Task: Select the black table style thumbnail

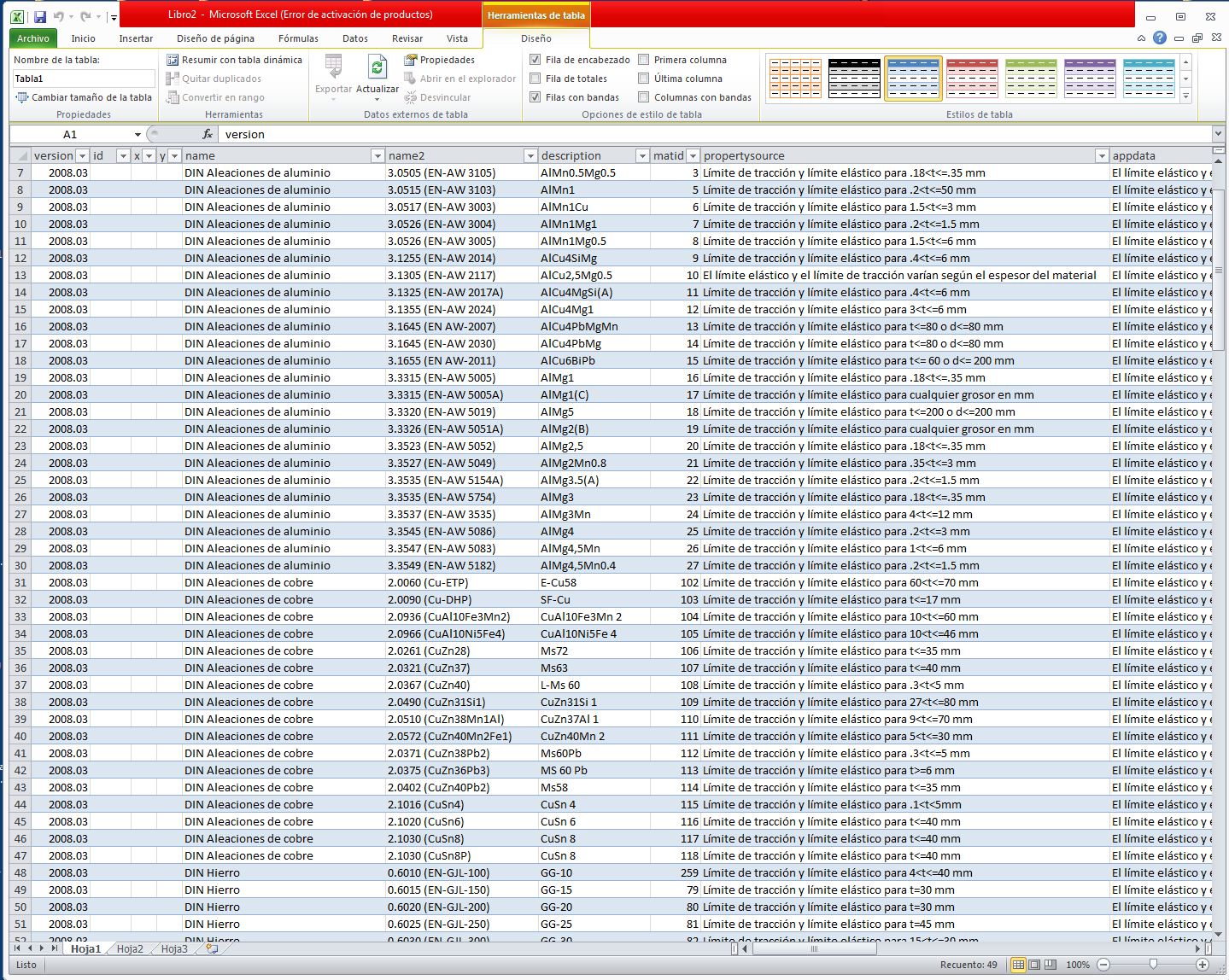Action: [x=854, y=79]
